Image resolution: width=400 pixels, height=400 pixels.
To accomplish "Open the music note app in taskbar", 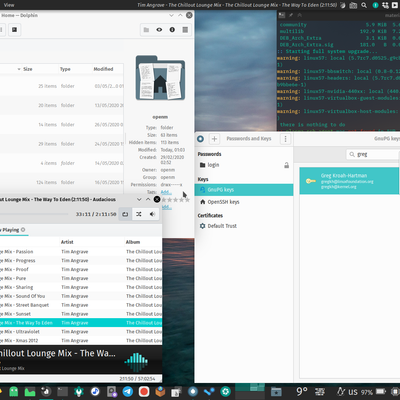I will 95,391.
